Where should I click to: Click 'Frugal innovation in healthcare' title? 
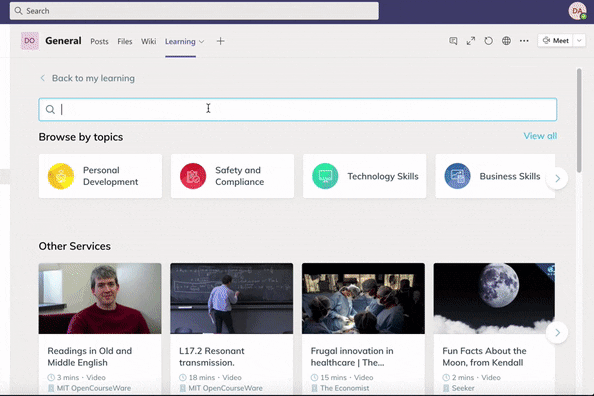tap(352, 357)
